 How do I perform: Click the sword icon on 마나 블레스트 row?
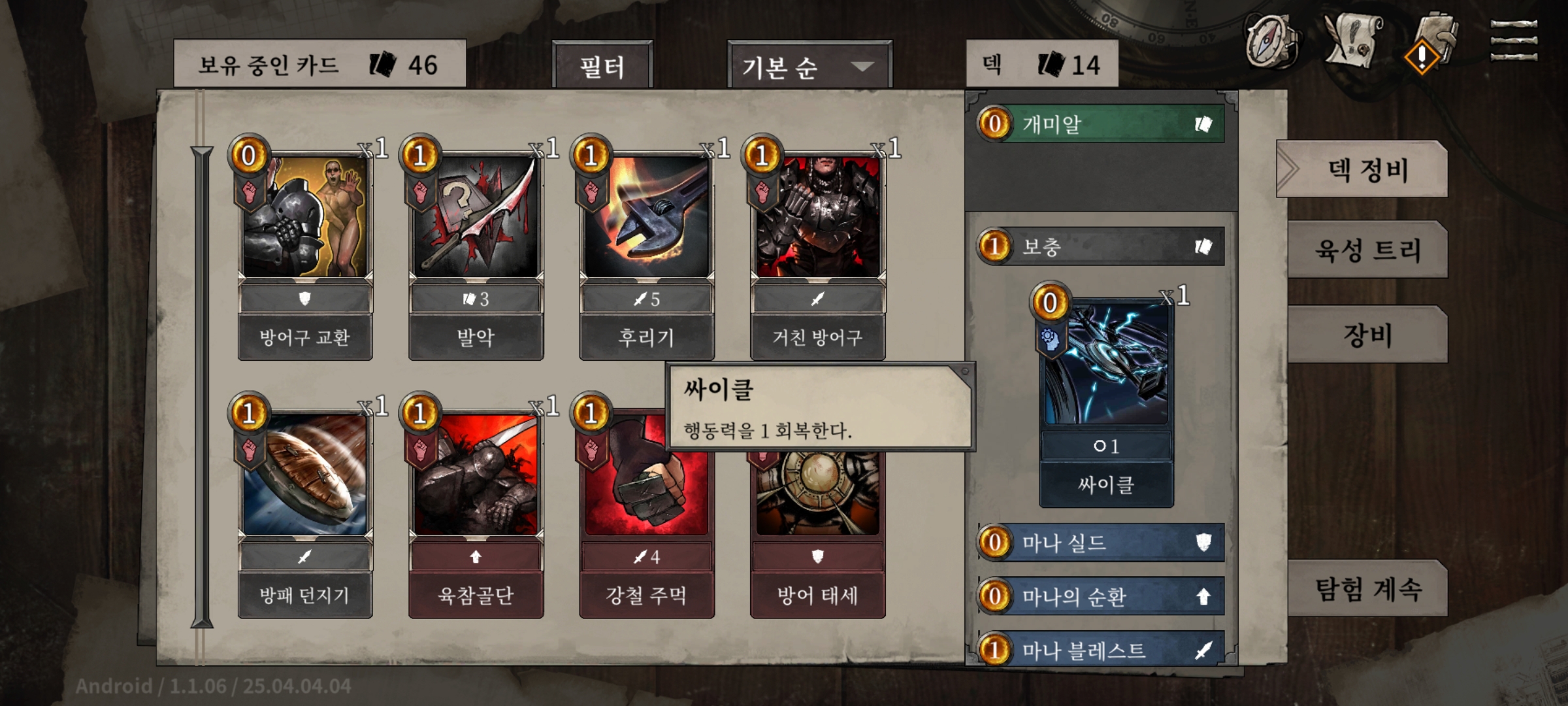(x=1203, y=650)
